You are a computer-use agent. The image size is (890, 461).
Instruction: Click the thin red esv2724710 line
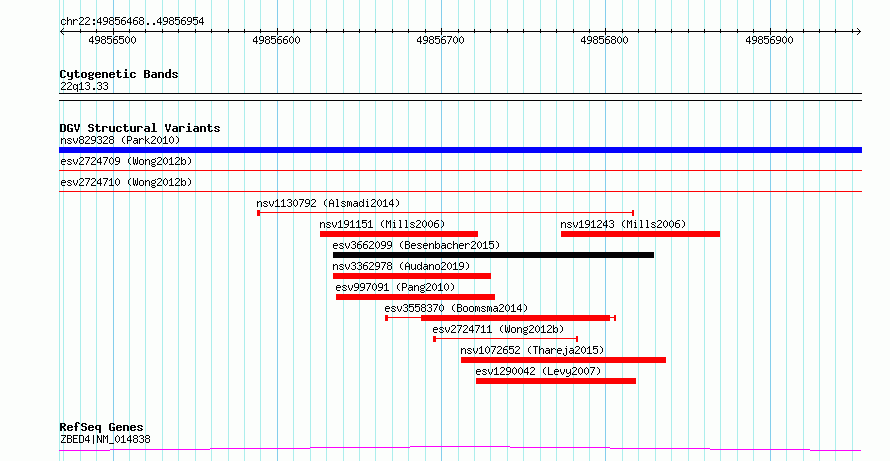[460, 191]
